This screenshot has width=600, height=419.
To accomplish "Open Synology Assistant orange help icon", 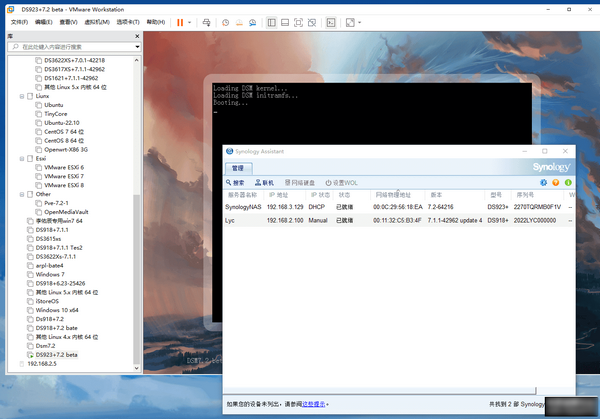I will 556,183.
